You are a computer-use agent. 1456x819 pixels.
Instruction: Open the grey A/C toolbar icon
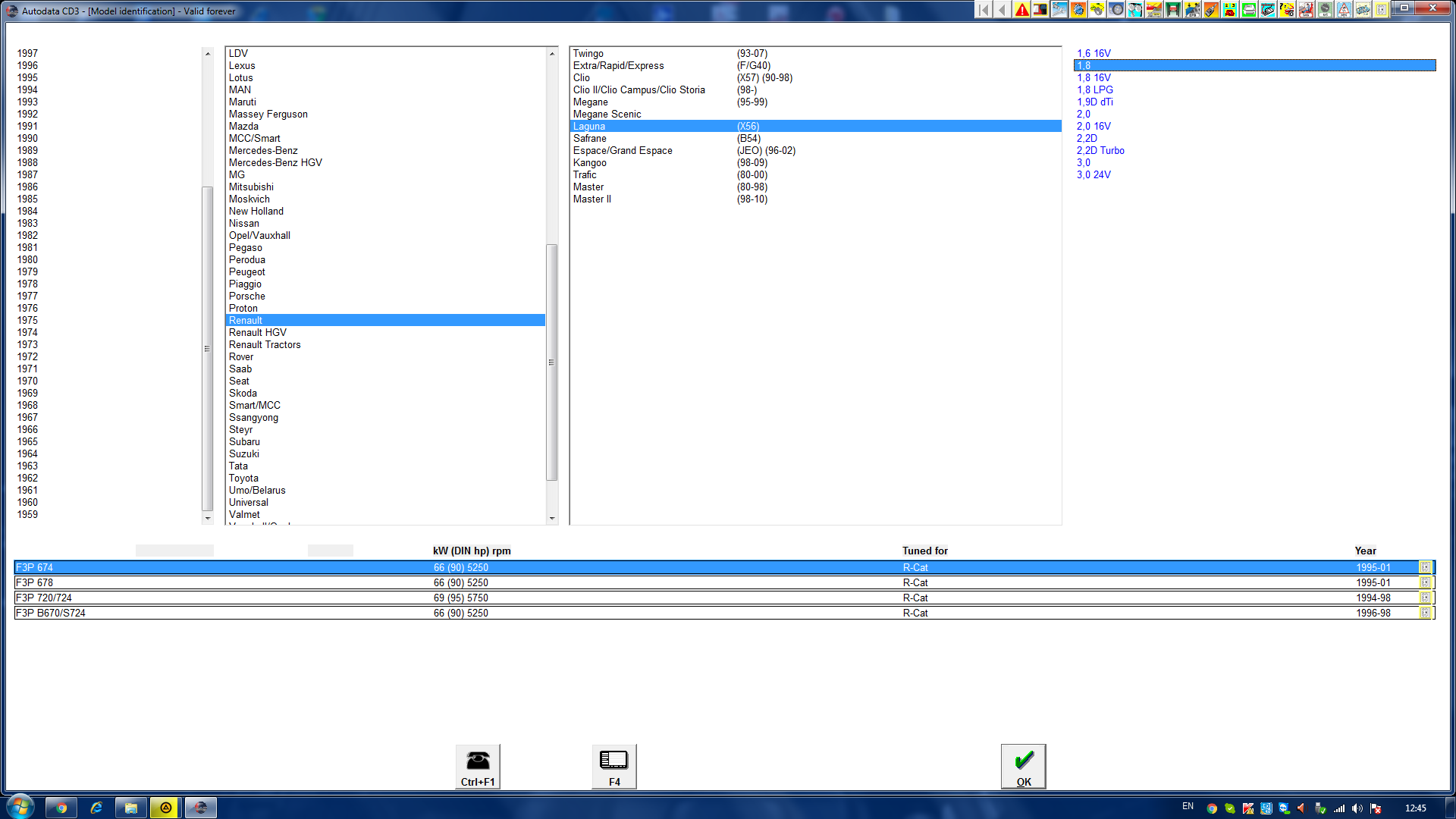coord(1325,10)
